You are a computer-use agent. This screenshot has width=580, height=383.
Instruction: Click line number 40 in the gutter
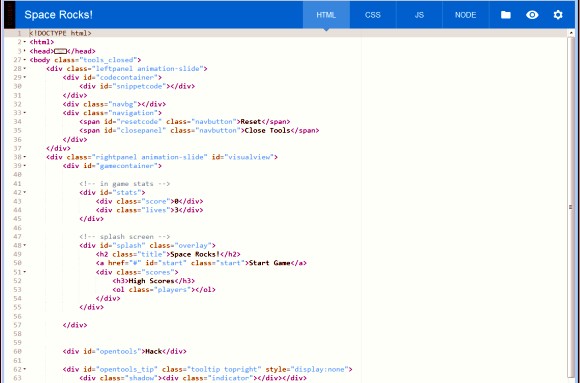click(17, 175)
